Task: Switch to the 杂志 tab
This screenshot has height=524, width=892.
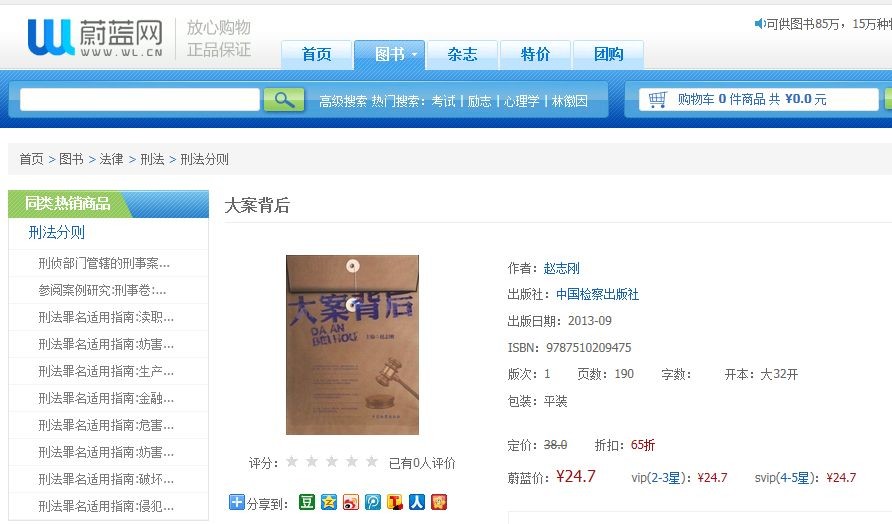Action: (462, 55)
